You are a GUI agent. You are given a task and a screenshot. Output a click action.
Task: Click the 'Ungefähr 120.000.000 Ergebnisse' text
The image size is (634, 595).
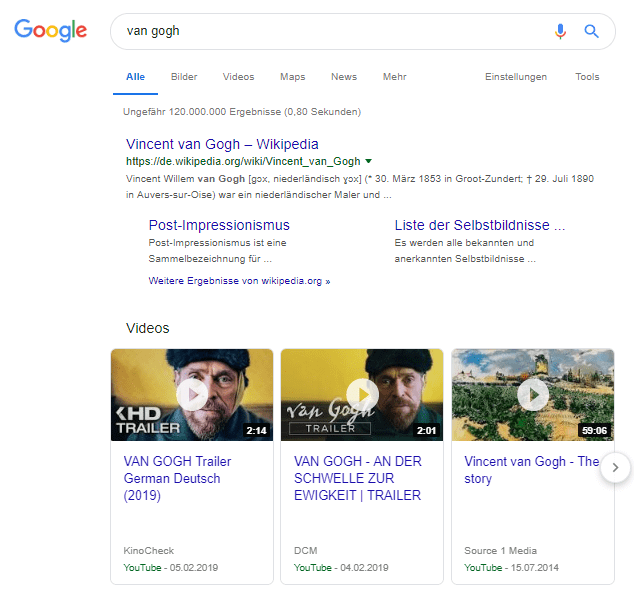click(242, 112)
